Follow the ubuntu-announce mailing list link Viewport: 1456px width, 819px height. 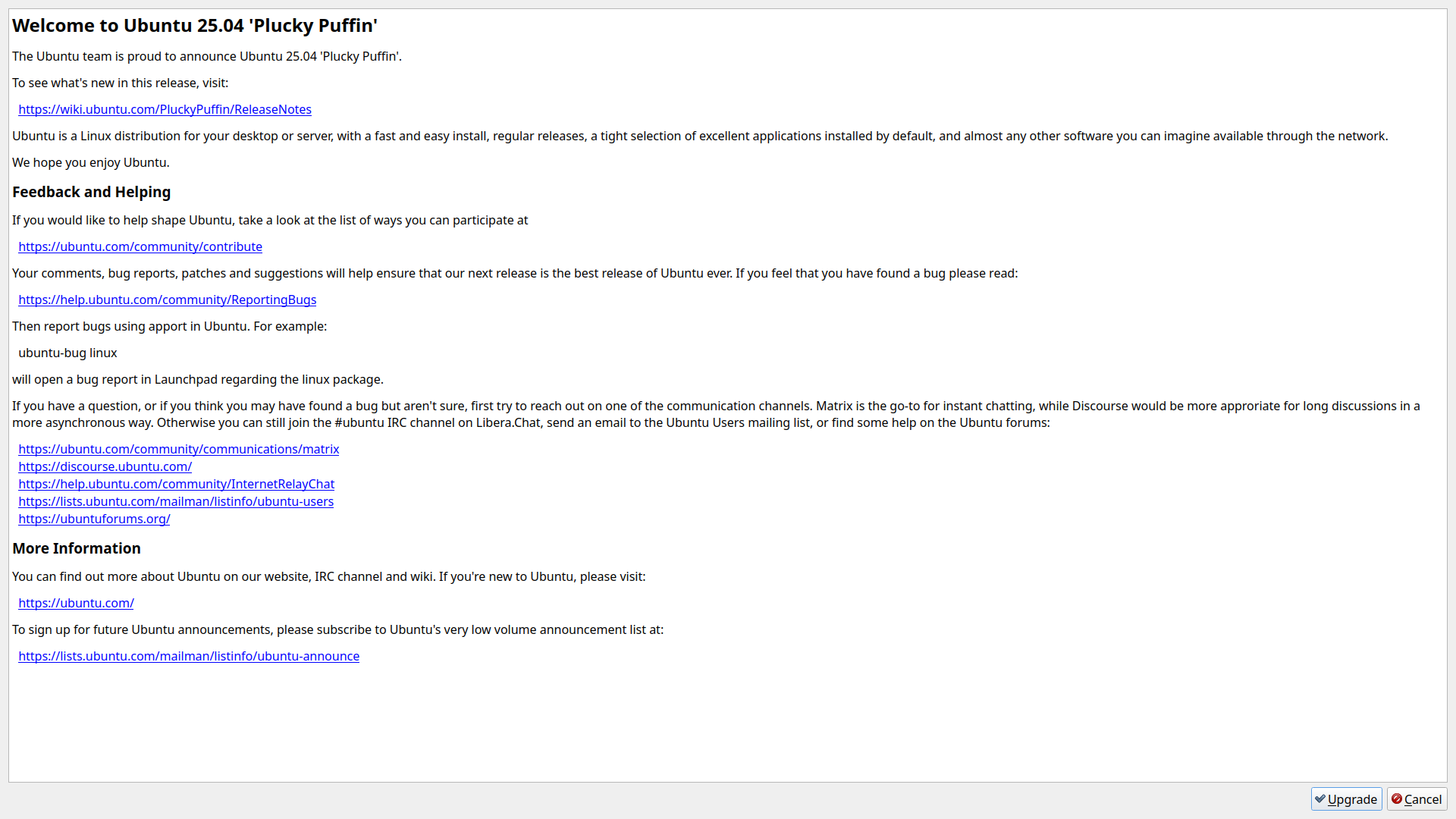(x=189, y=656)
